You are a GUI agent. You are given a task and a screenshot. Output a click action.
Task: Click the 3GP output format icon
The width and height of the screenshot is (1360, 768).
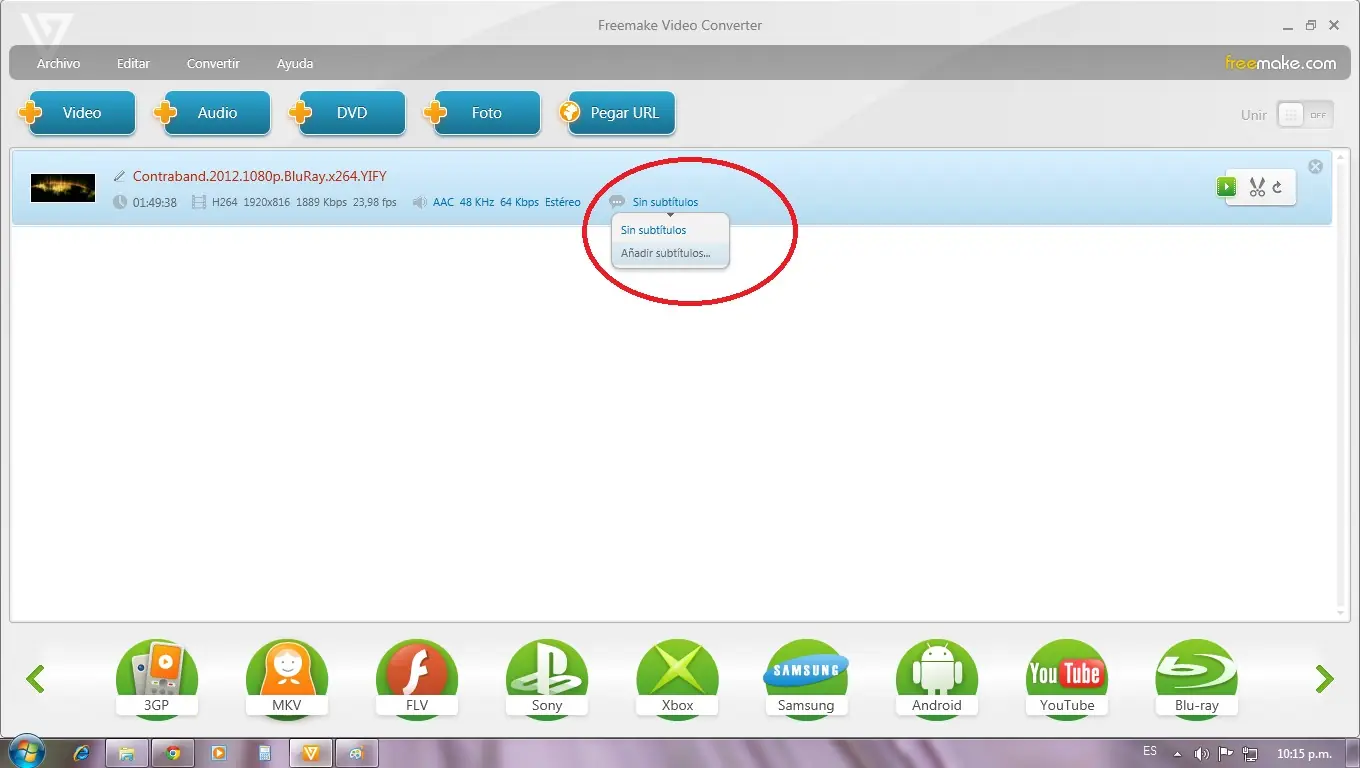coord(157,680)
